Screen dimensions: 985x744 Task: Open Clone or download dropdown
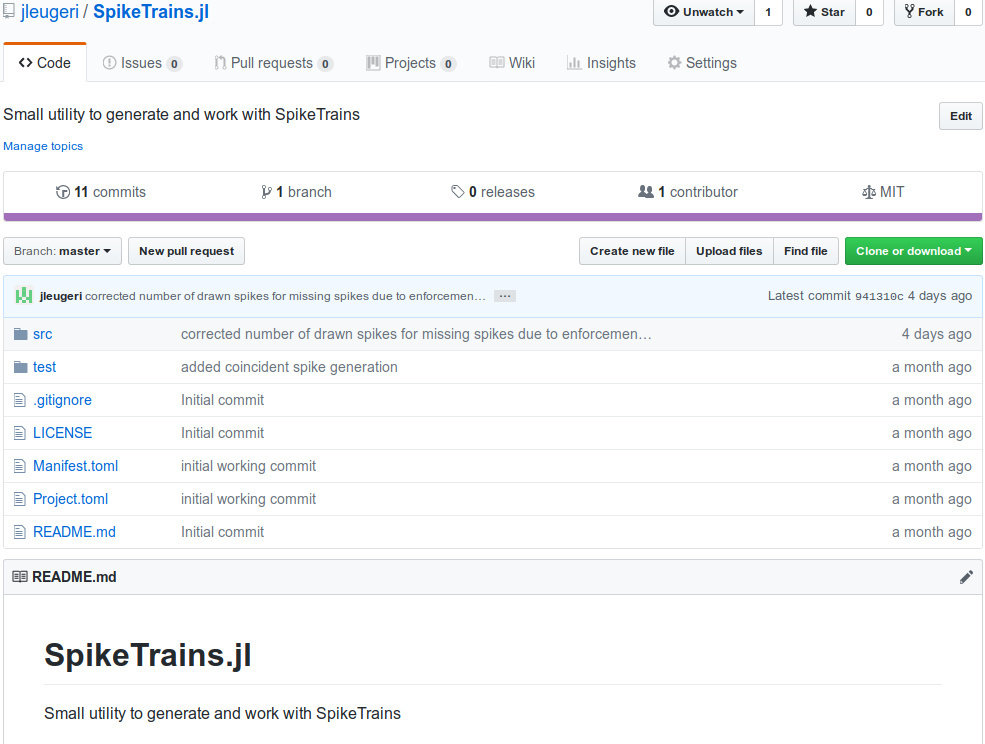click(913, 251)
